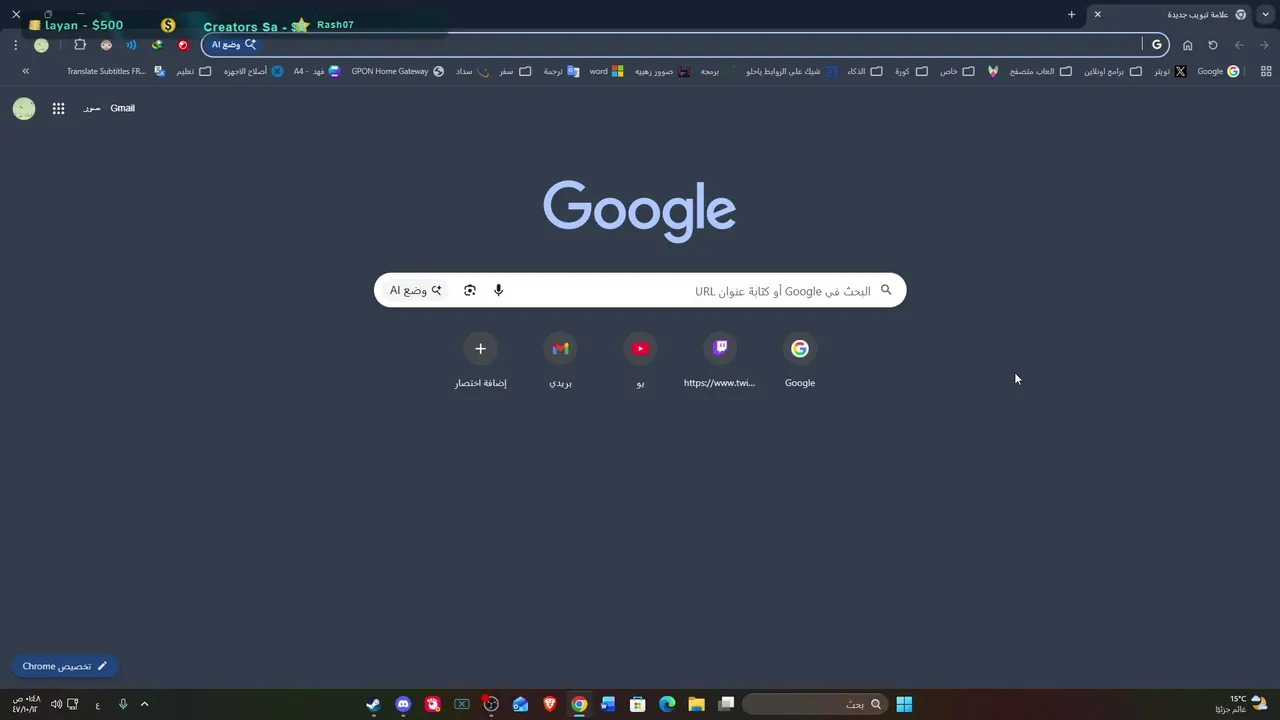Open the bookmarks bar apps grid icon
Image resolution: width=1280 pixels, height=720 pixels.
[1266, 71]
